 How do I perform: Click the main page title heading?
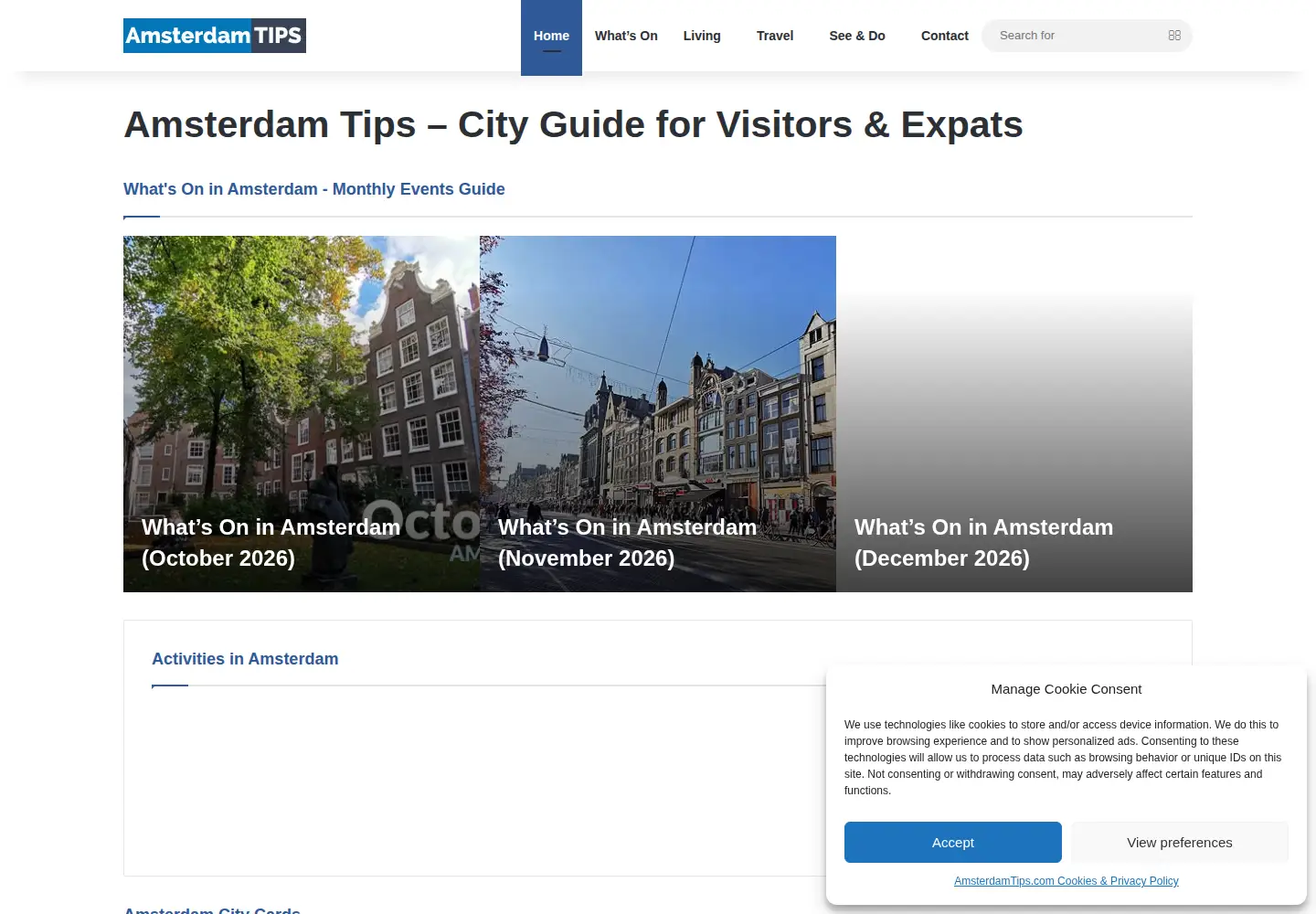click(x=573, y=124)
